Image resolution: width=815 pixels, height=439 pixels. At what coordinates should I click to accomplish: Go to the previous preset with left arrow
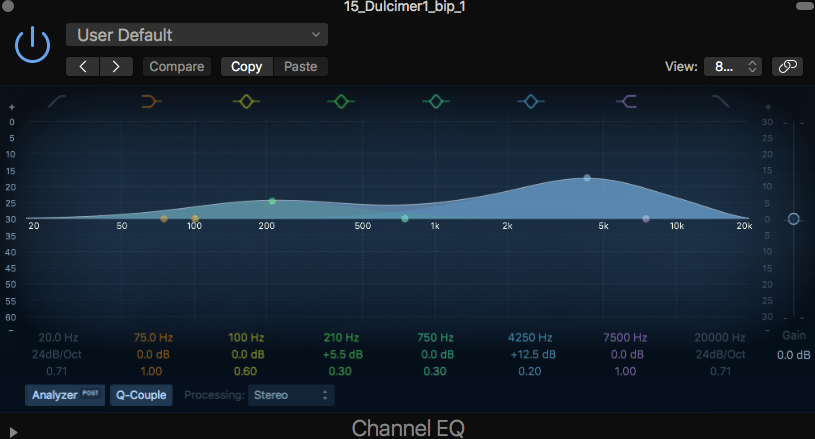[83, 67]
